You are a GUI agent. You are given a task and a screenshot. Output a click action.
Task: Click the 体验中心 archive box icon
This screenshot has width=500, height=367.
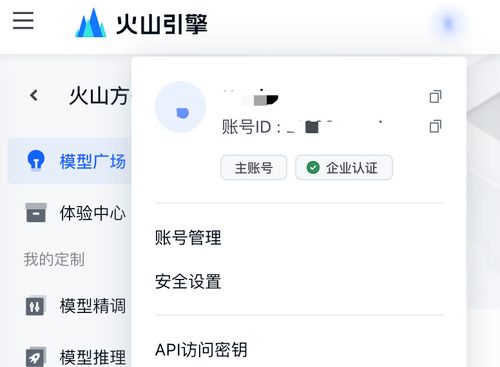[x=36, y=212]
